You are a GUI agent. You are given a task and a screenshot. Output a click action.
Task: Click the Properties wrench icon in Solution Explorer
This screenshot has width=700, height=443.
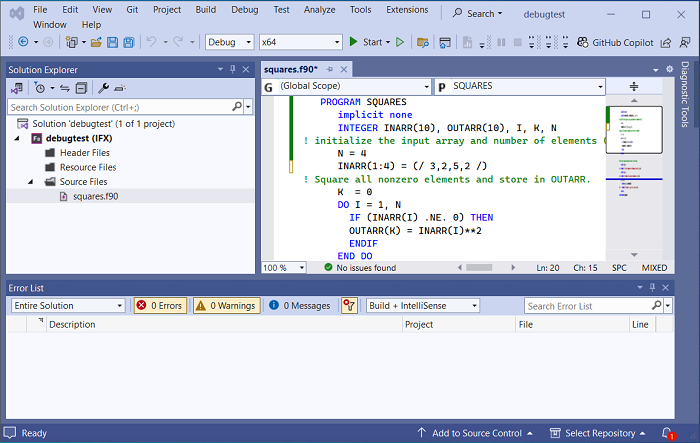(x=103, y=88)
